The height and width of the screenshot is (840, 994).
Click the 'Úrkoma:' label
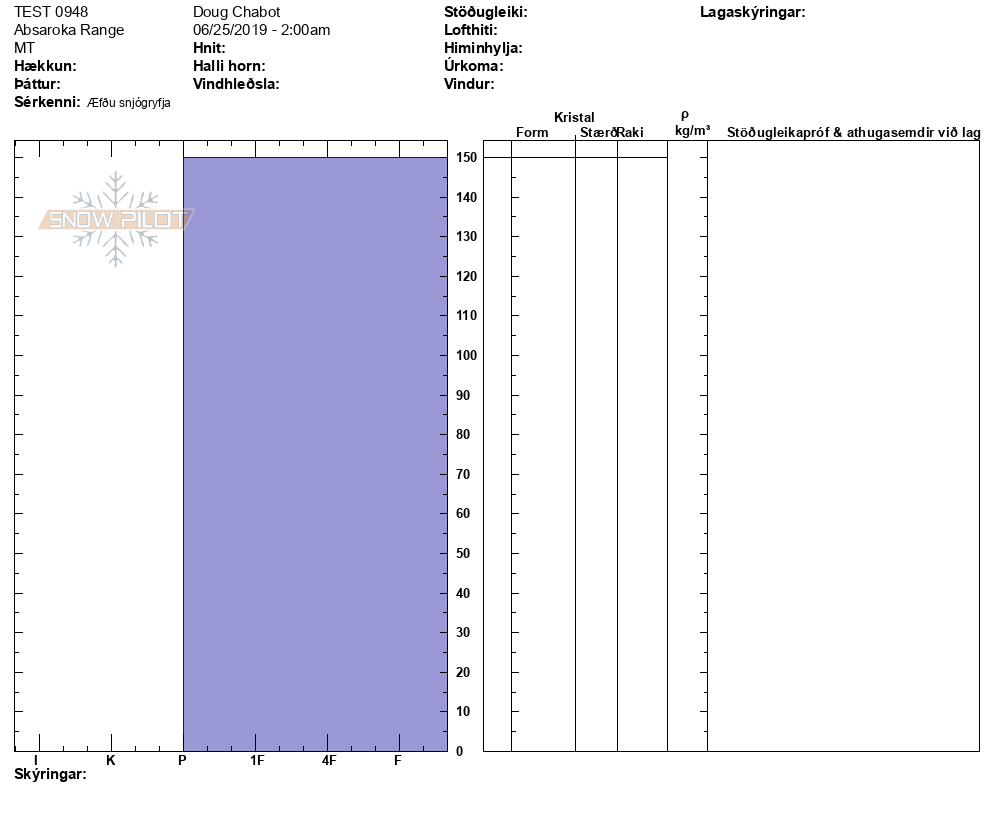pos(474,66)
